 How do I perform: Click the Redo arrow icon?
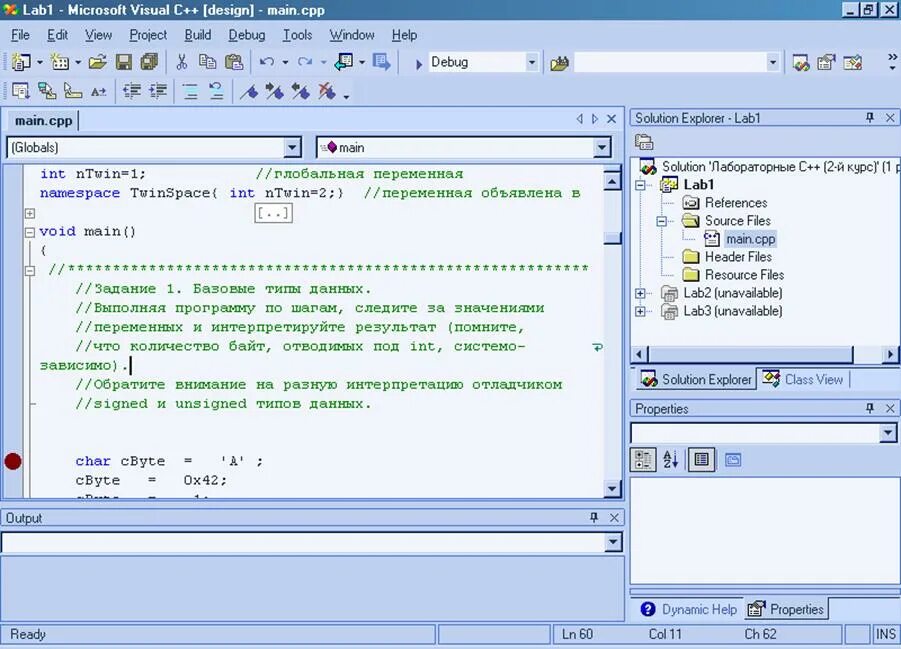coord(305,62)
